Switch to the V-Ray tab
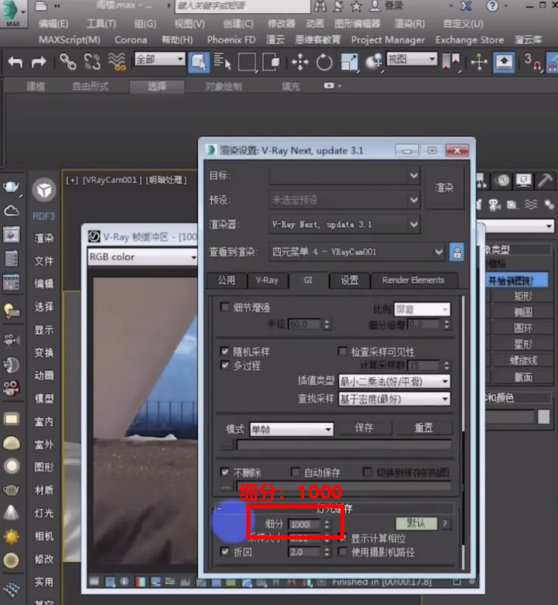The width and height of the screenshot is (558, 605). click(x=267, y=280)
